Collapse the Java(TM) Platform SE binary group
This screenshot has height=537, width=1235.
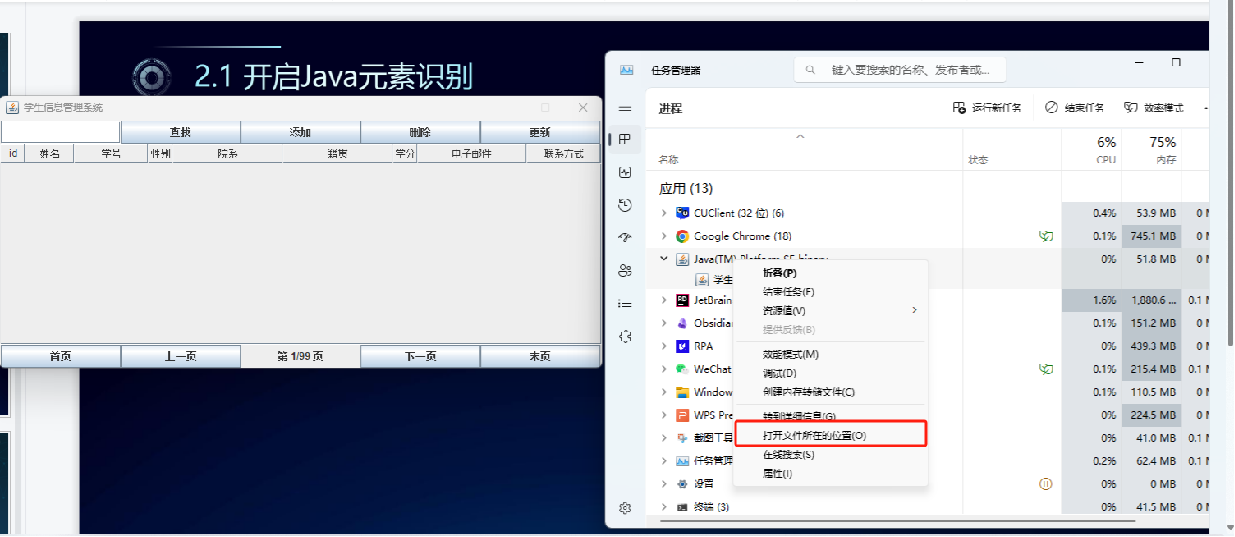pyautogui.click(x=664, y=259)
